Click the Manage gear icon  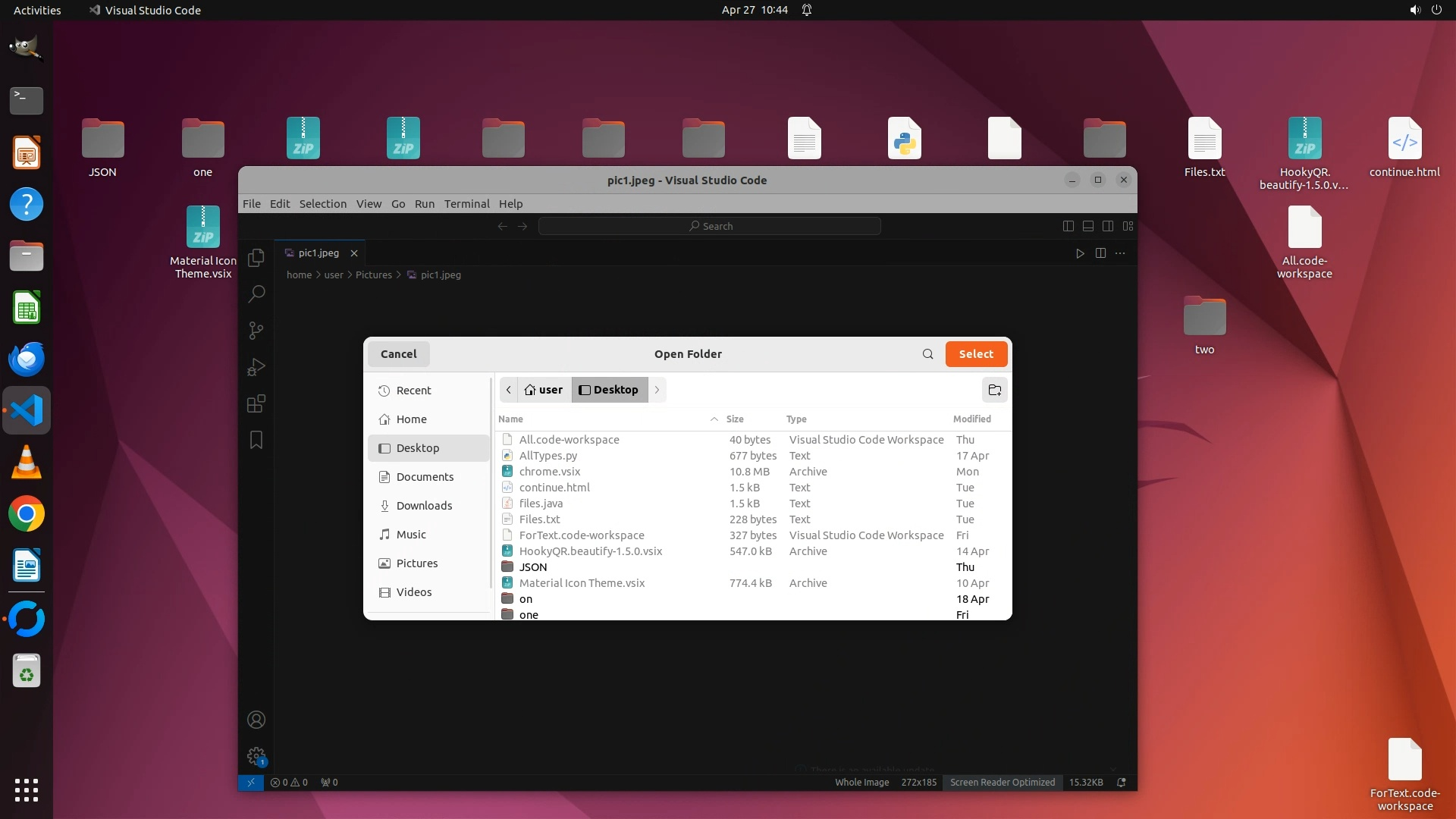(256, 755)
